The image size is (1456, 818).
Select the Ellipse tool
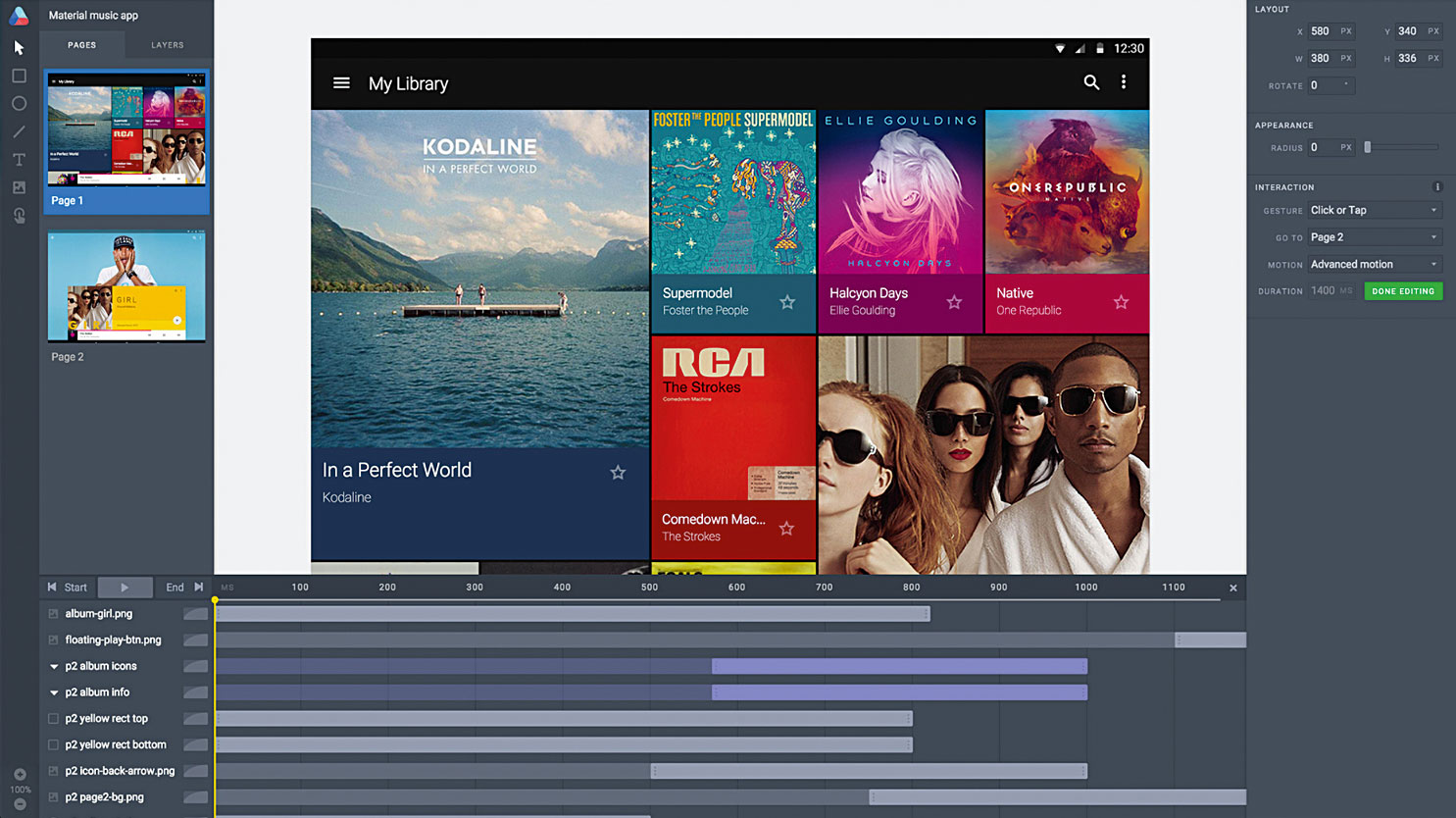click(x=18, y=103)
